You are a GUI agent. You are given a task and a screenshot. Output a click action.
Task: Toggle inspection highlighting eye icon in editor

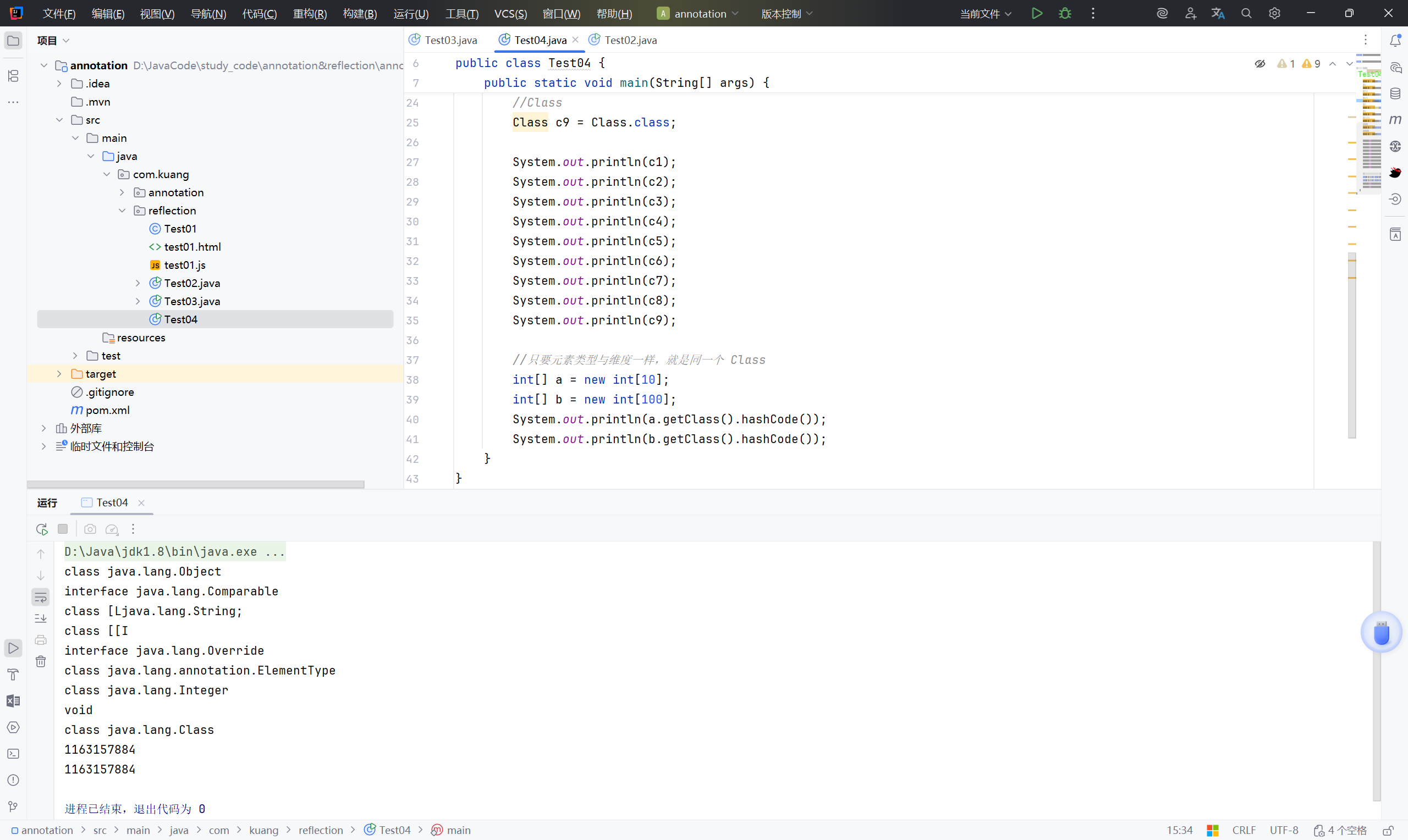[1259, 64]
